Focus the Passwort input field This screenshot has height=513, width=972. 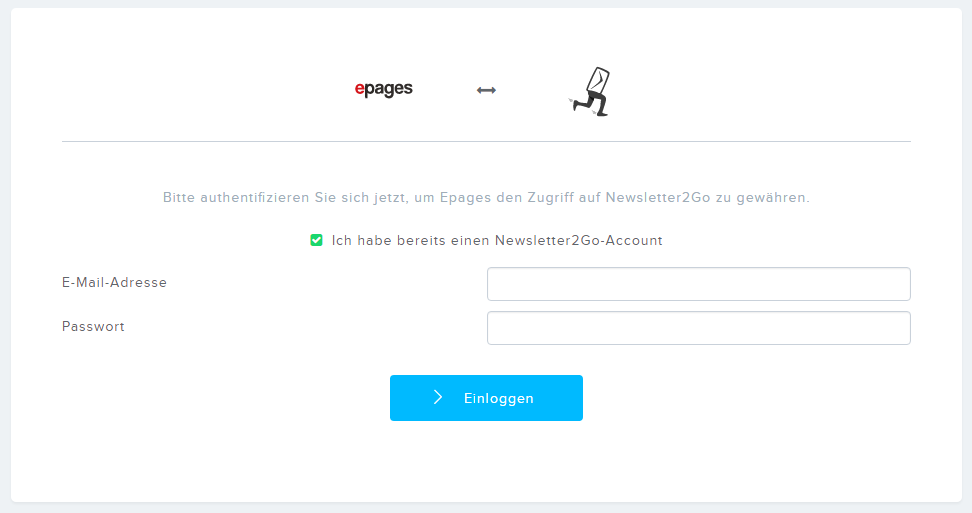pos(699,328)
